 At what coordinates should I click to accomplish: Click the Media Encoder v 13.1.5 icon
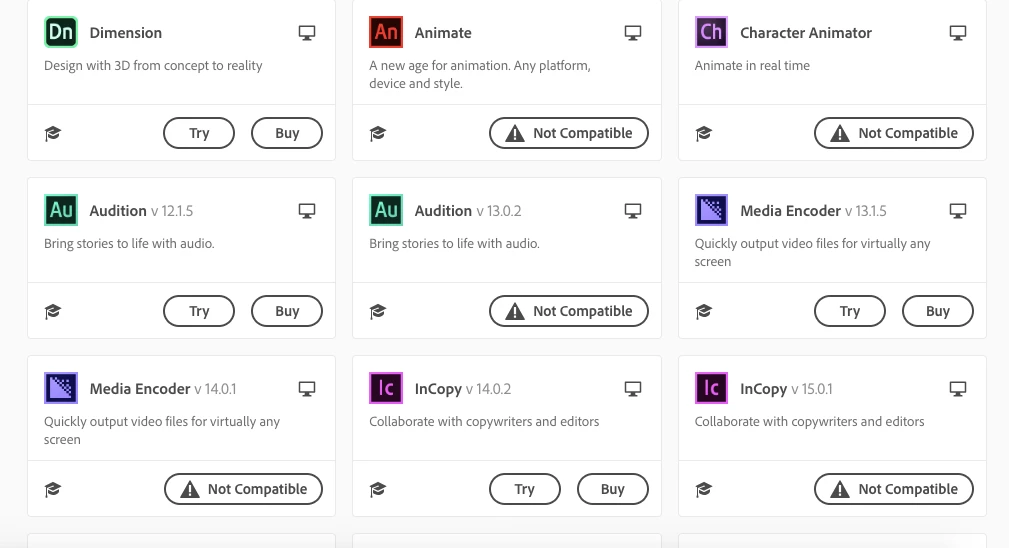[x=711, y=210]
